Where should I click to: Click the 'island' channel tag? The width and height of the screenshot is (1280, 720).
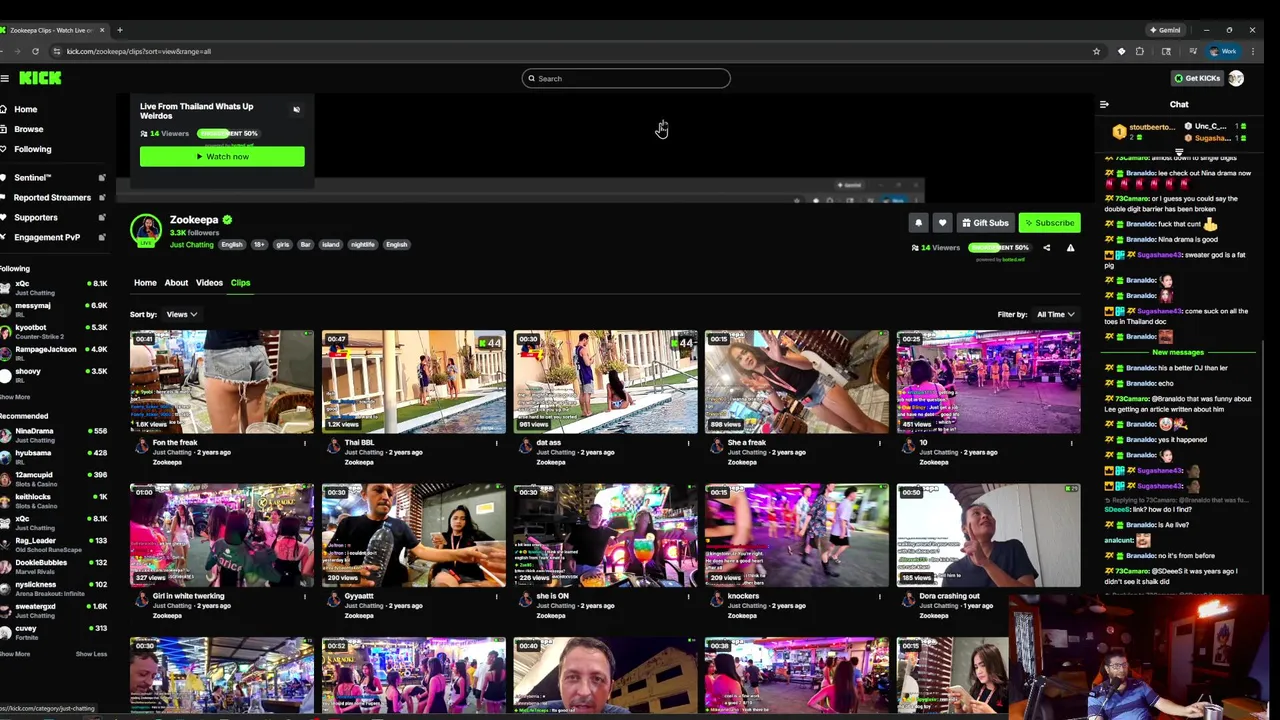pos(330,245)
